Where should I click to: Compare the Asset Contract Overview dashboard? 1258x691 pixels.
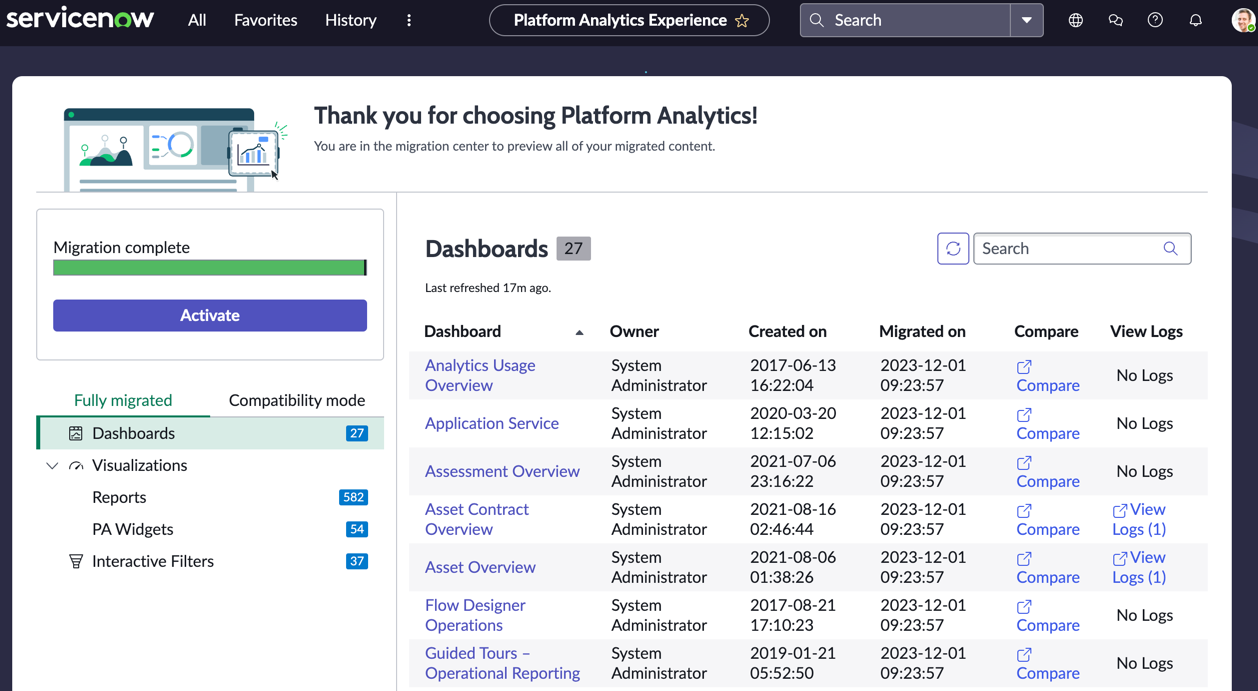pos(1047,520)
